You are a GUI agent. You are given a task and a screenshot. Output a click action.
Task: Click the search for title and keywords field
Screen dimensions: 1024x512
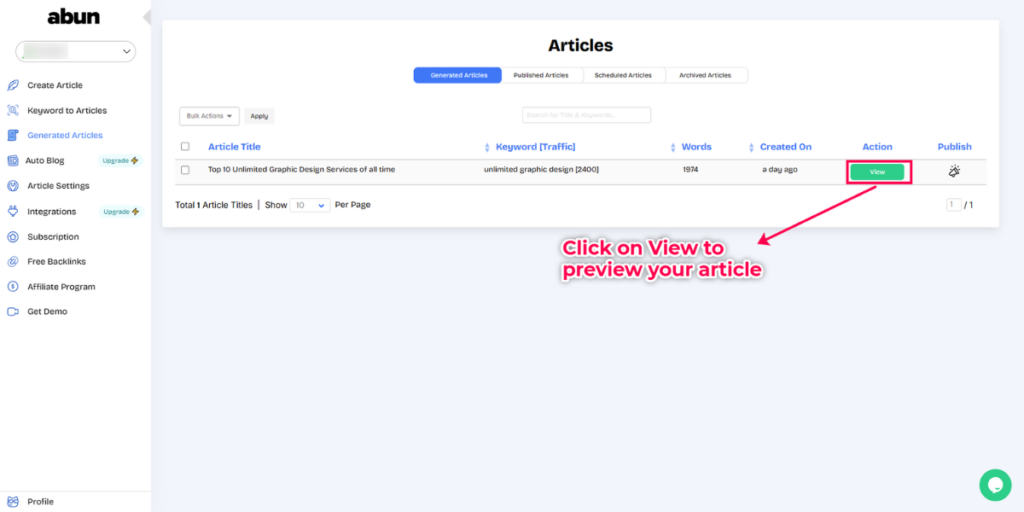coord(586,115)
